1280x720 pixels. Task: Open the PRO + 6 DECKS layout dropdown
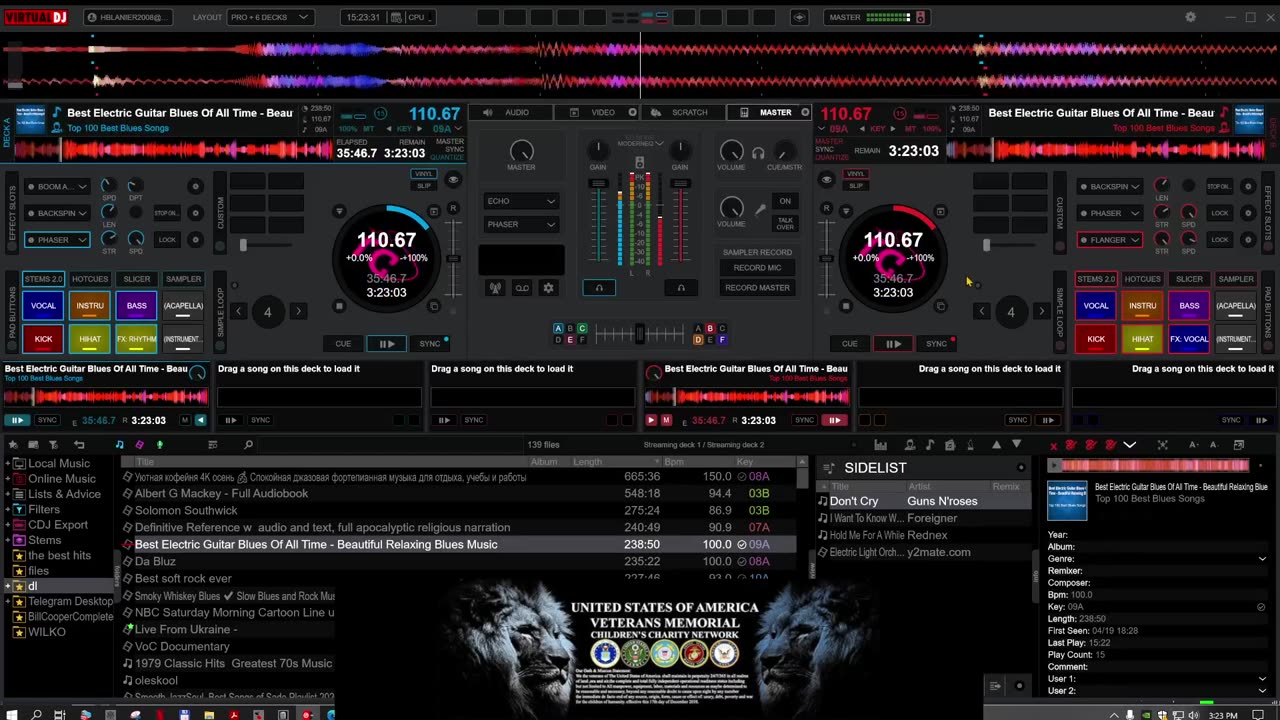coord(270,17)
